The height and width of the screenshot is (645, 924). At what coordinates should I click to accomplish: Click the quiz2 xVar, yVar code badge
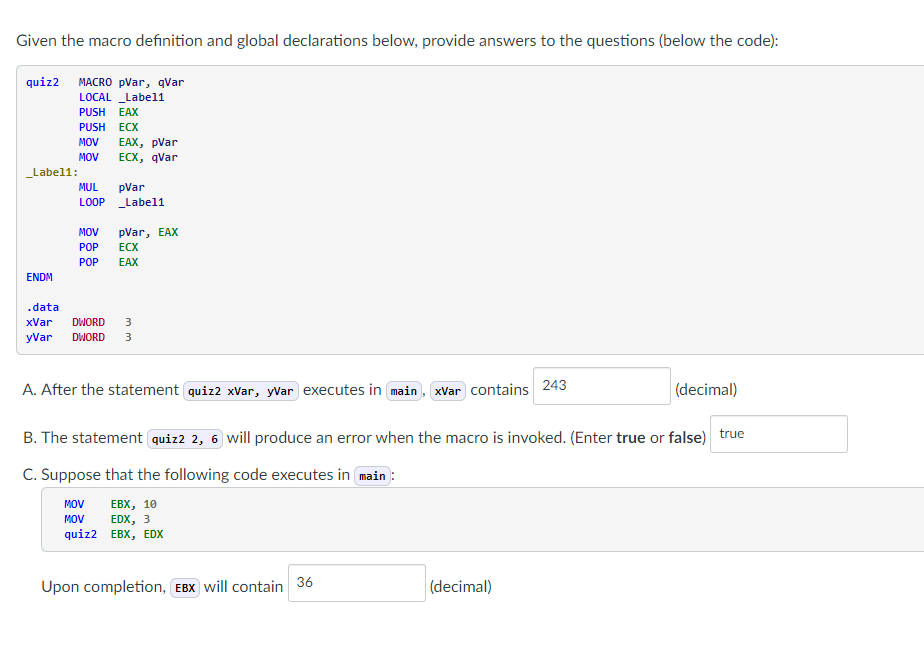[240, 391]
